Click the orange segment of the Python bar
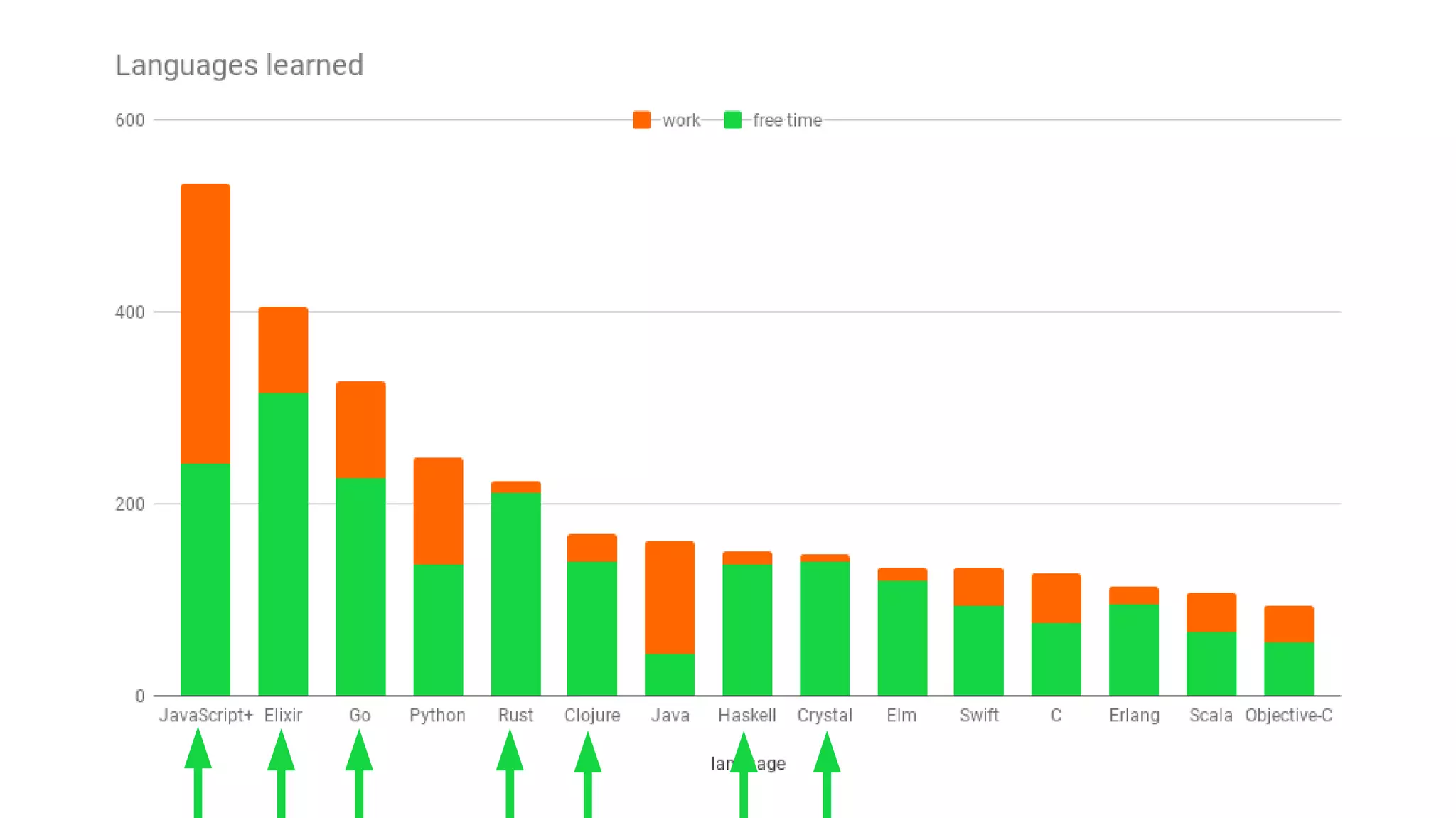This screenshot has width=1456, height=818. (438, 511)
